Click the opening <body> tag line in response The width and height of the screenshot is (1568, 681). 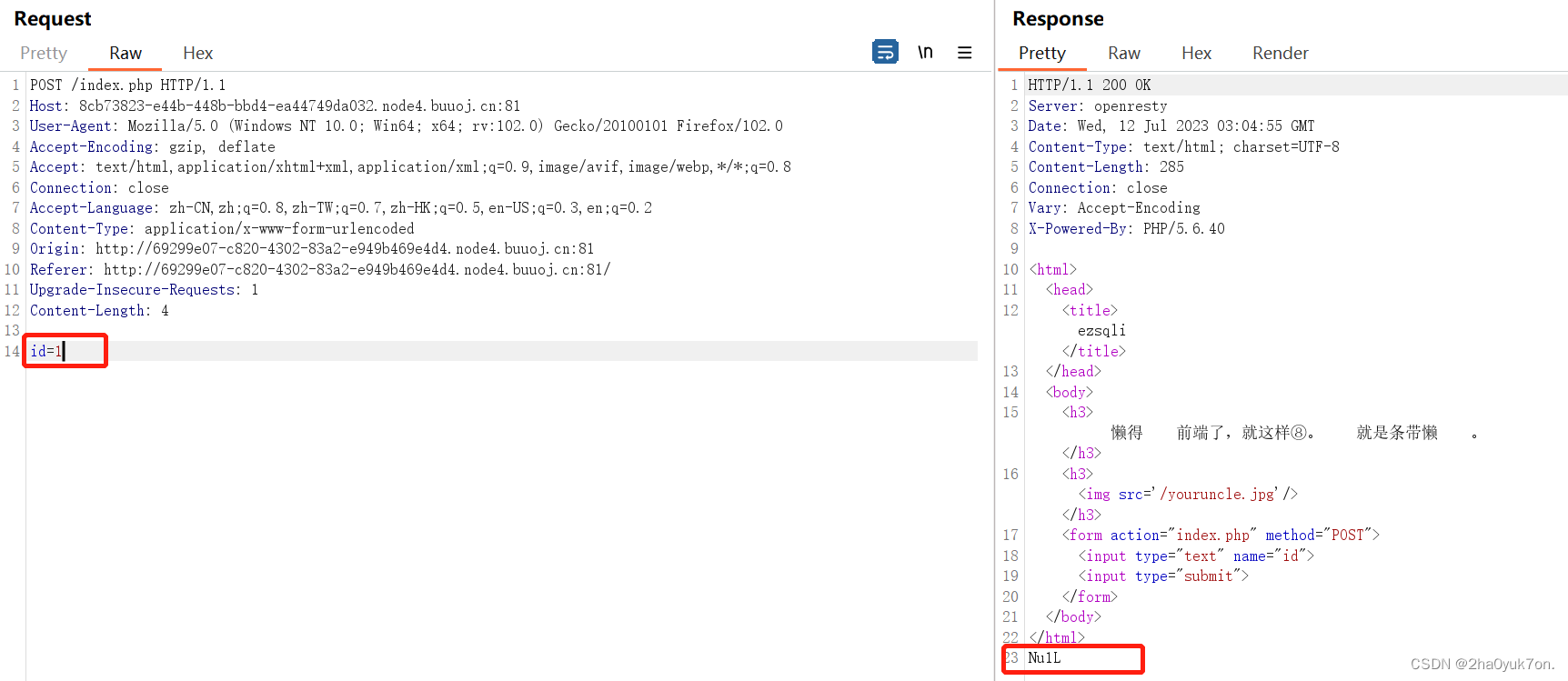coord(1069,392)
